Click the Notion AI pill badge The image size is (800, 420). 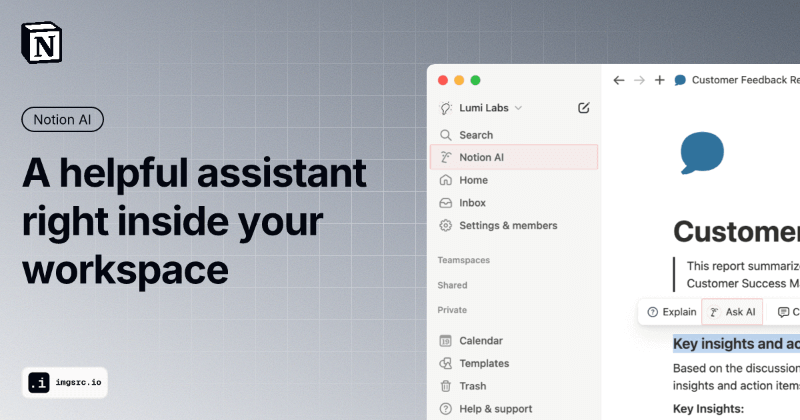tap(62, 119)
